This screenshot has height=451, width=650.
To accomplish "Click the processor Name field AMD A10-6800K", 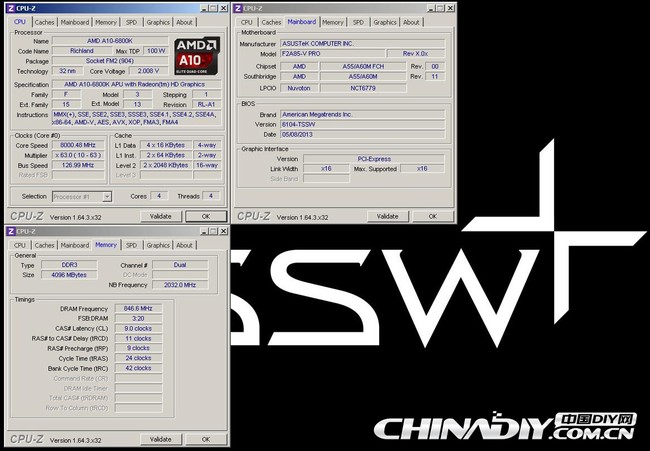I will click(x=110, y=41).
